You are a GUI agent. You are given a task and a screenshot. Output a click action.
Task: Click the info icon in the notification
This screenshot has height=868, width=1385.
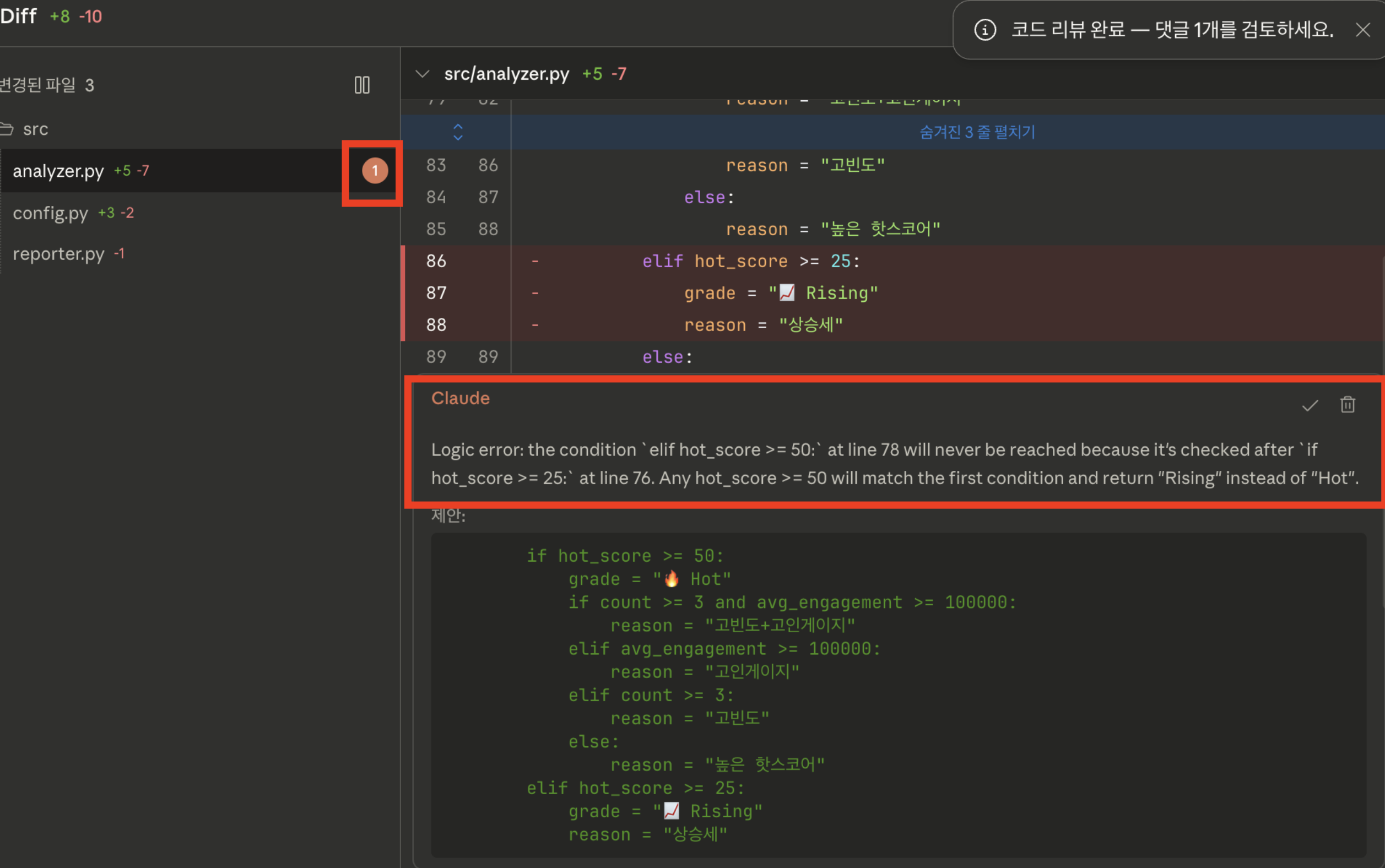point(985,30)
